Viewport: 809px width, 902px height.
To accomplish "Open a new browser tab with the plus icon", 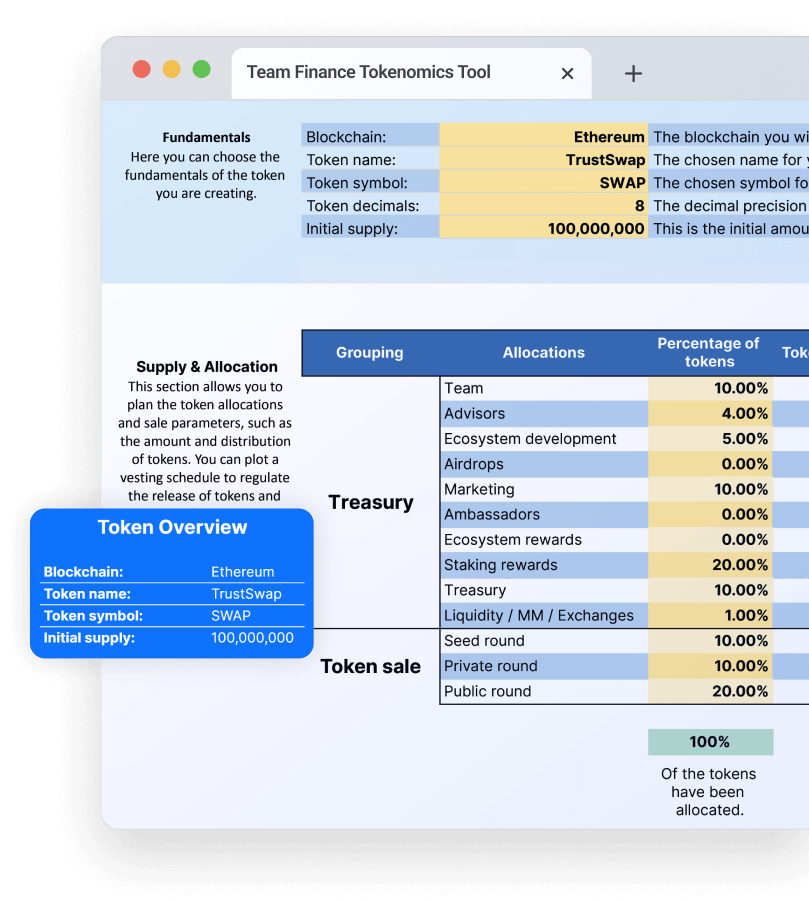I will tap(632, 72).
